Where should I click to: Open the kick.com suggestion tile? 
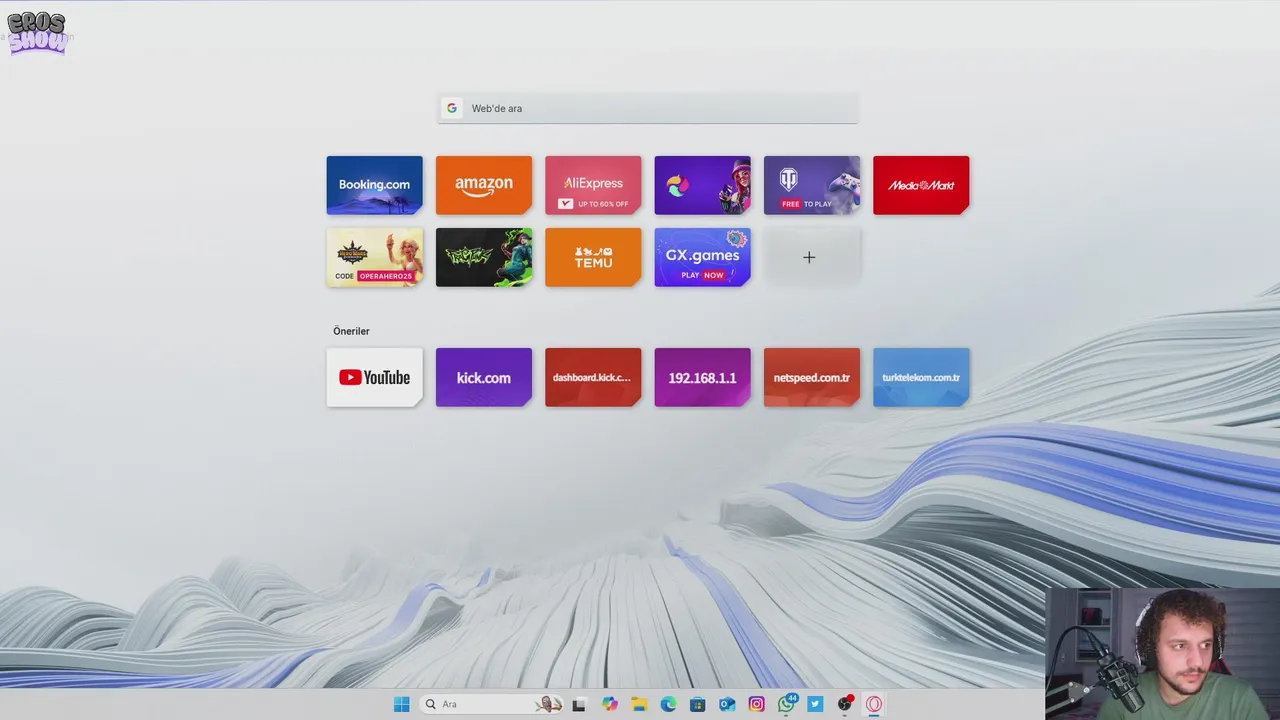[x=484, y=377]
